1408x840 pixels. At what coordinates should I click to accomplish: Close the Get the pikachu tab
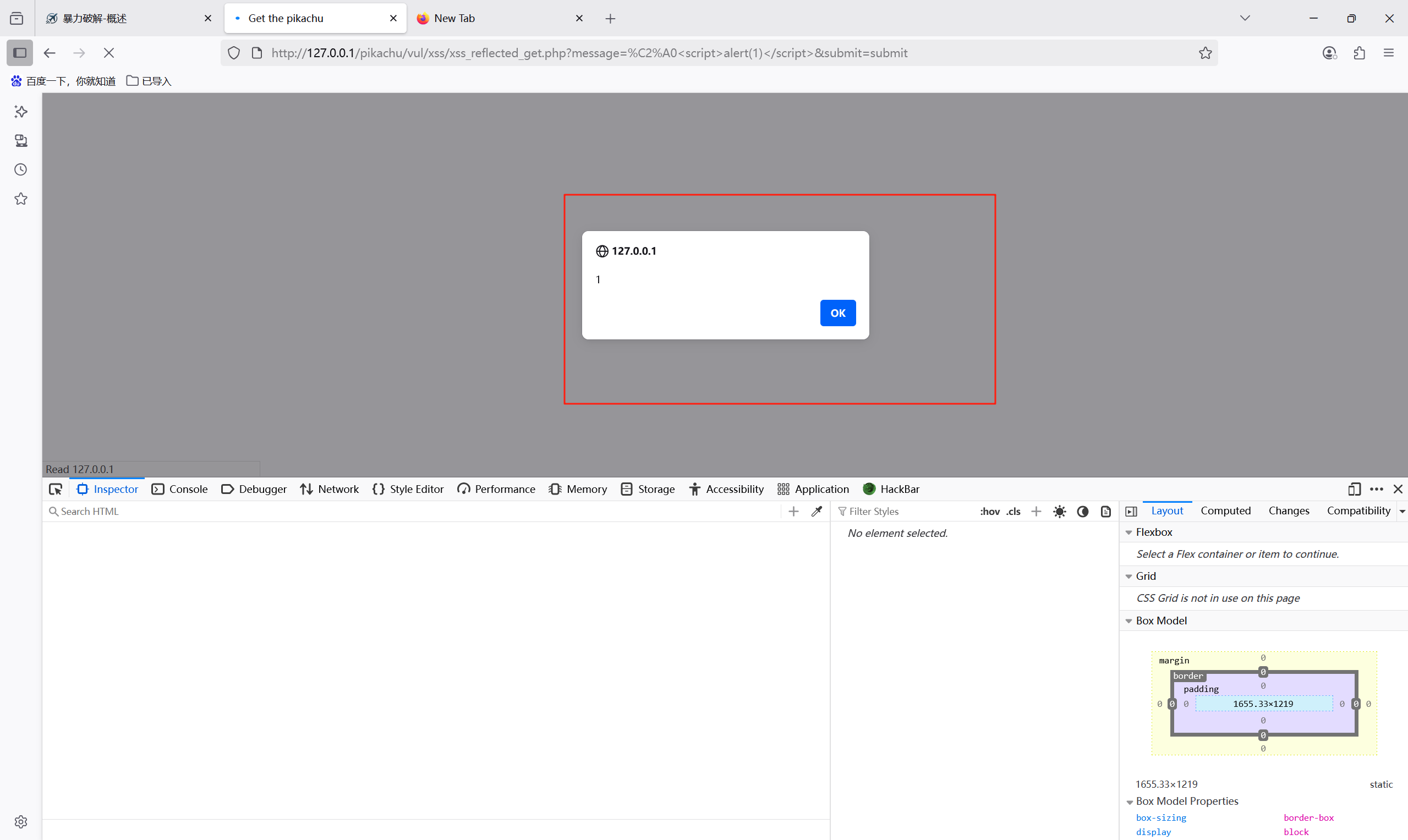point(393,18)
